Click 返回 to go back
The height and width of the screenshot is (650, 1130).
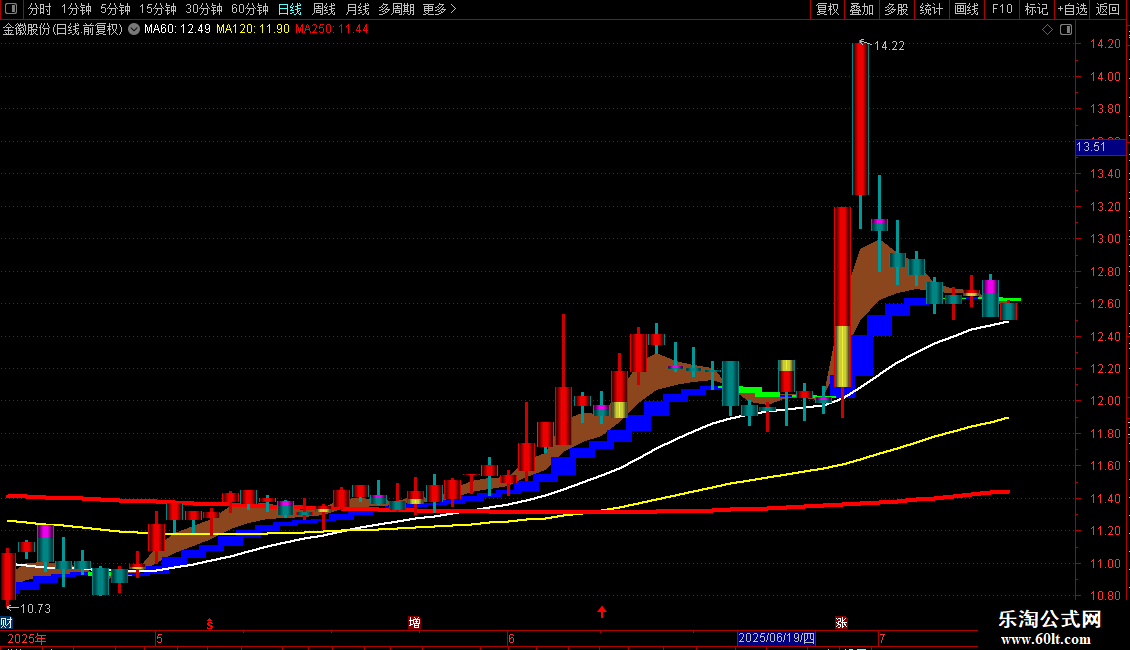click(1108, 9)
